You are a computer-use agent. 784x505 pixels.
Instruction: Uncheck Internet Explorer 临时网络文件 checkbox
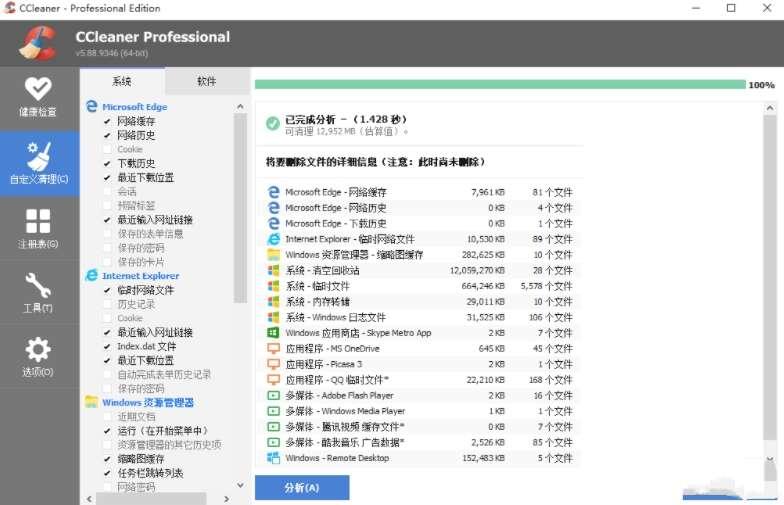[107, 290]
